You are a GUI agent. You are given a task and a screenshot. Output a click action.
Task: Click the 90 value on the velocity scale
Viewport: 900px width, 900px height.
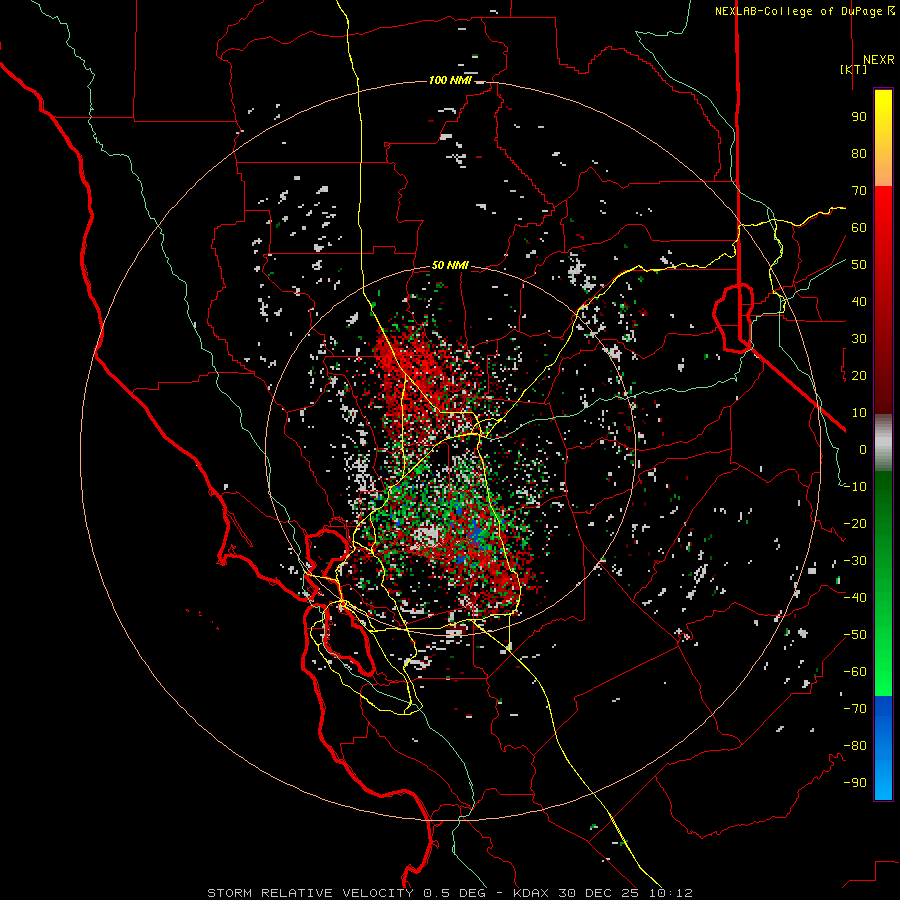(x=859, y=117)
